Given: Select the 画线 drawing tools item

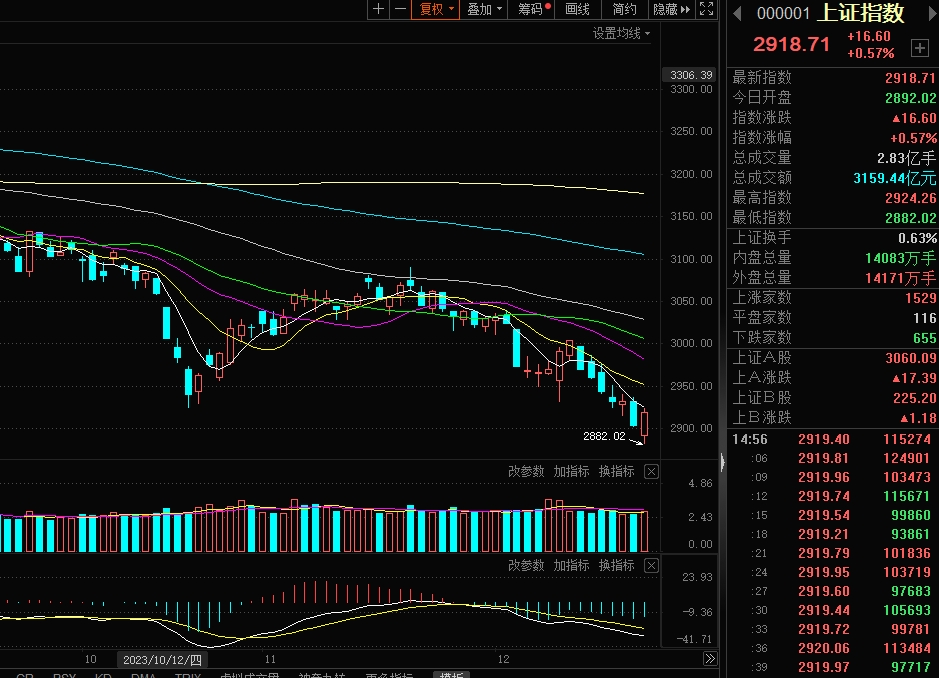Looking at the screenshot, I should [x=578, y=9].
